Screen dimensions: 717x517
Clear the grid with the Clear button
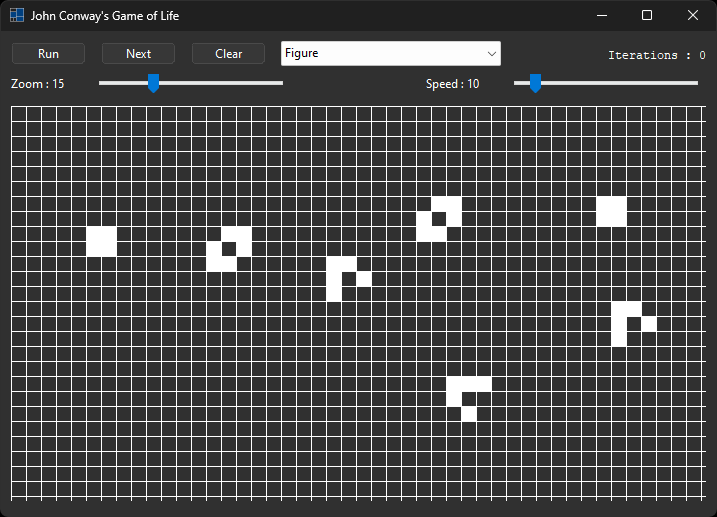point(228,54)
